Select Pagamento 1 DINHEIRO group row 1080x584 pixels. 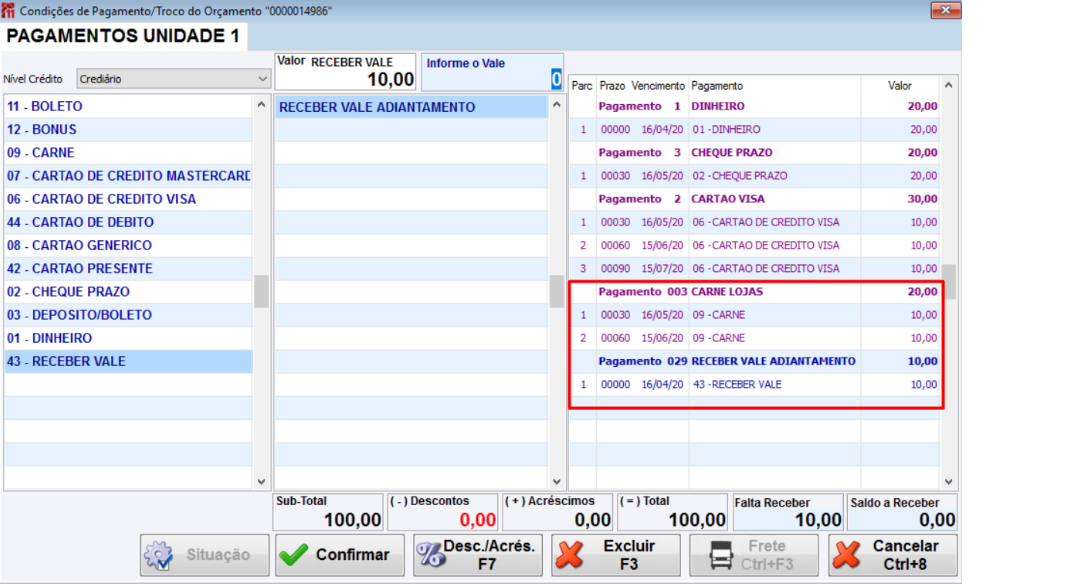coord(754,106)
